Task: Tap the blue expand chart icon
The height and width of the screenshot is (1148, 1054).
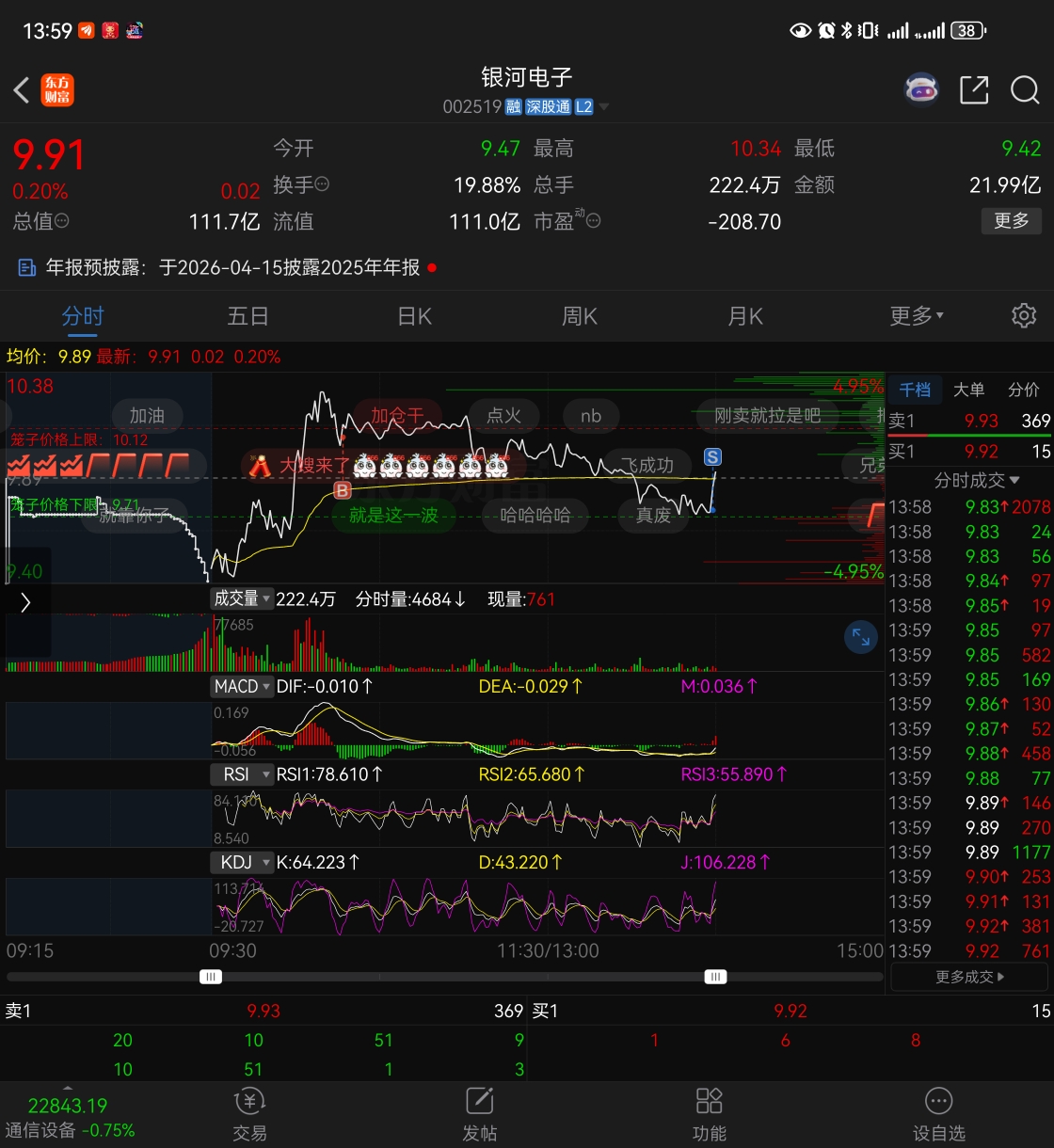Action: pyautogui.click(x=861, y=637)
